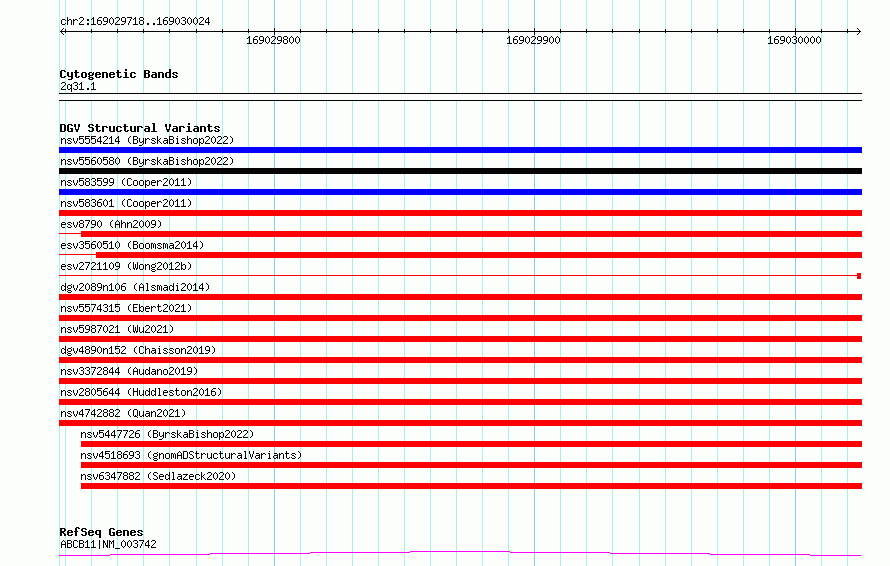Open dgv4890n152 (Chaisson2019) variant label
890x566 pixels.
click(x=138, y=350)
